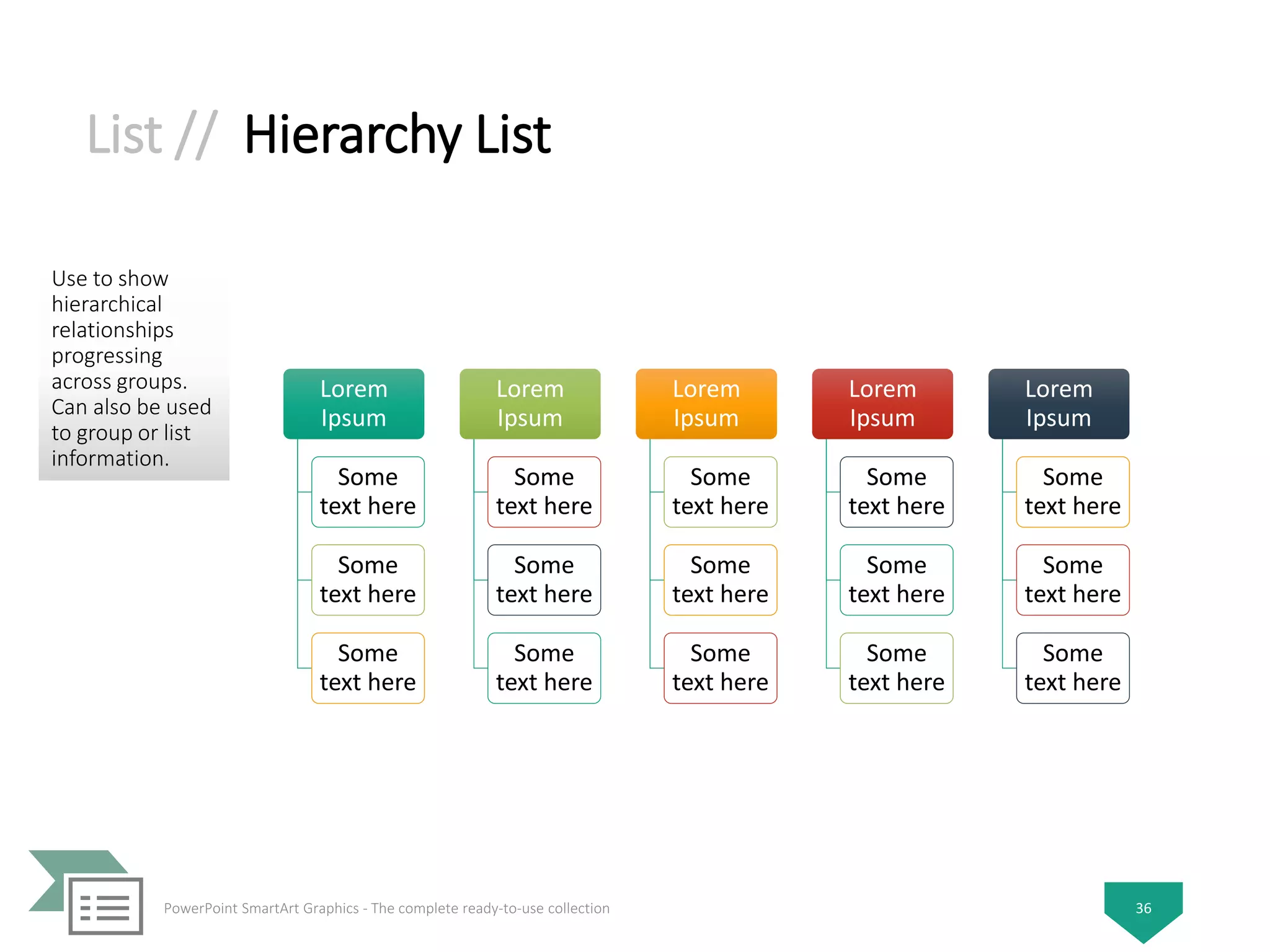Select the orange Lorem Ipsum header box
Screen dimensions: 1270x952
click(706, 403)
